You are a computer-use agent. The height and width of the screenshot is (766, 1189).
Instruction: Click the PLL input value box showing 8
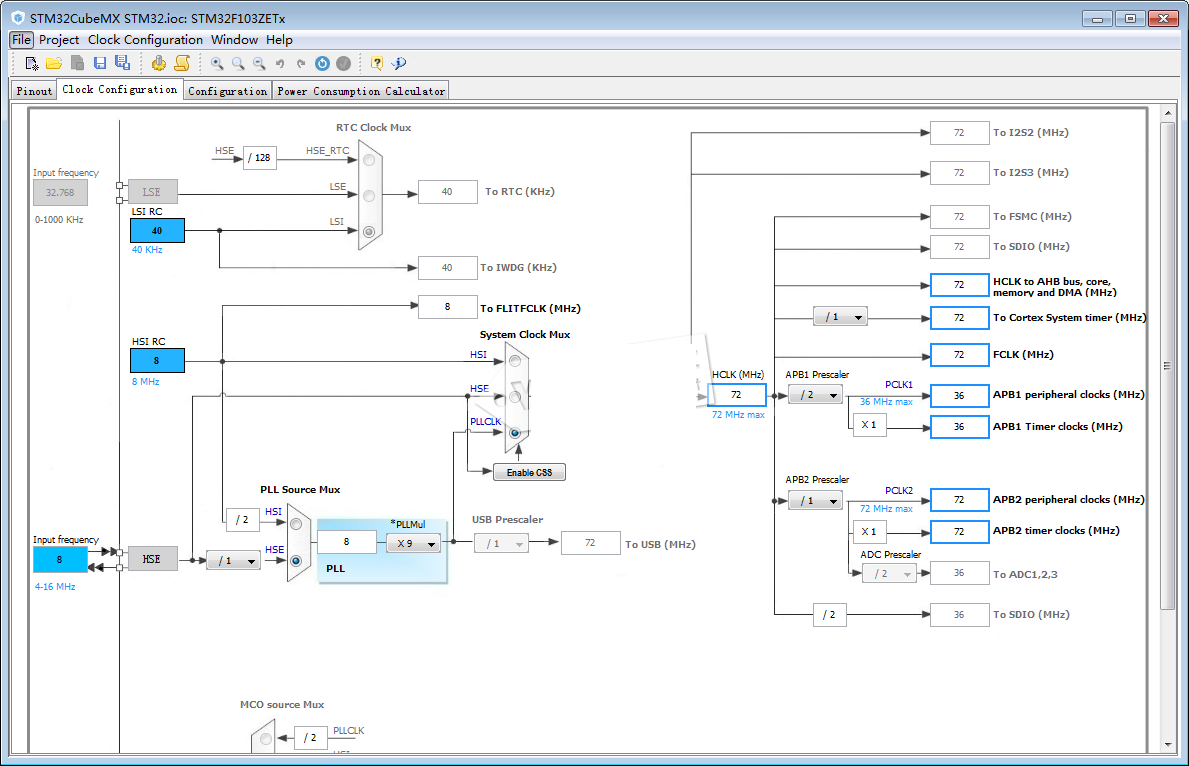tap(347, 542)
